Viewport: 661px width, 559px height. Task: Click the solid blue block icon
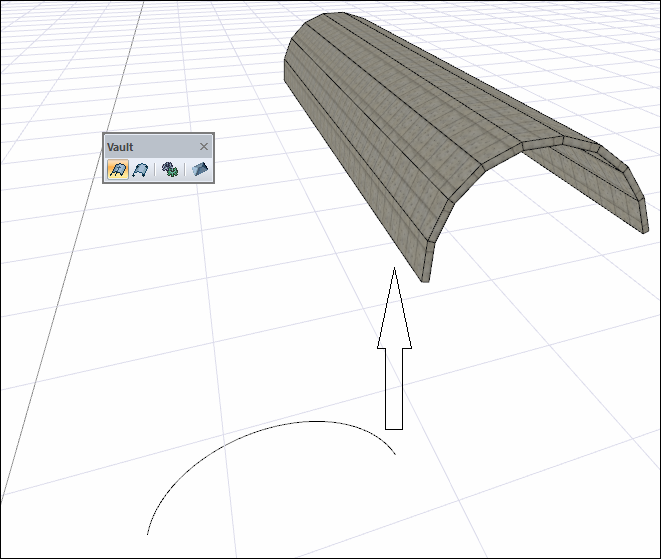(x=200, y=171)
